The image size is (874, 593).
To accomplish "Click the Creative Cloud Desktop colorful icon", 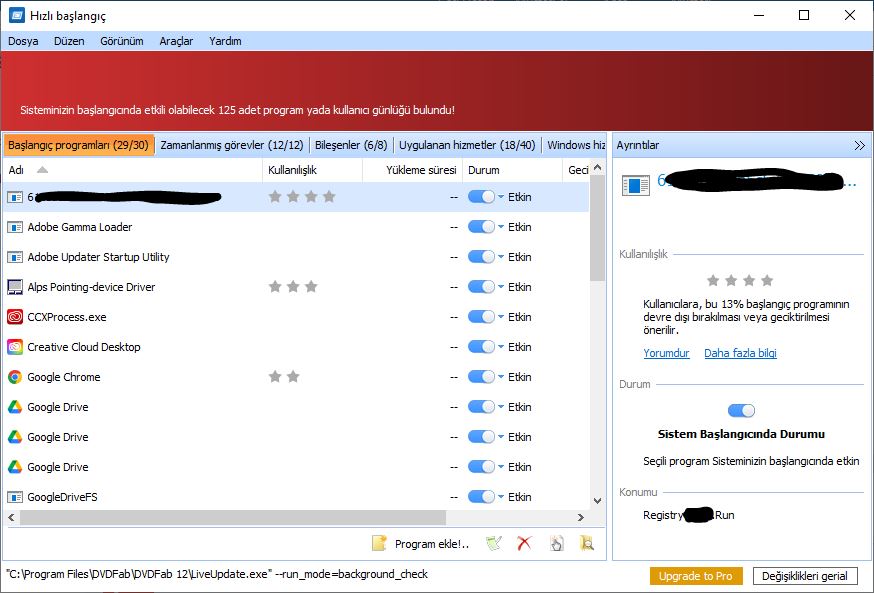I will pyautogui.click(x=14, y=347).
